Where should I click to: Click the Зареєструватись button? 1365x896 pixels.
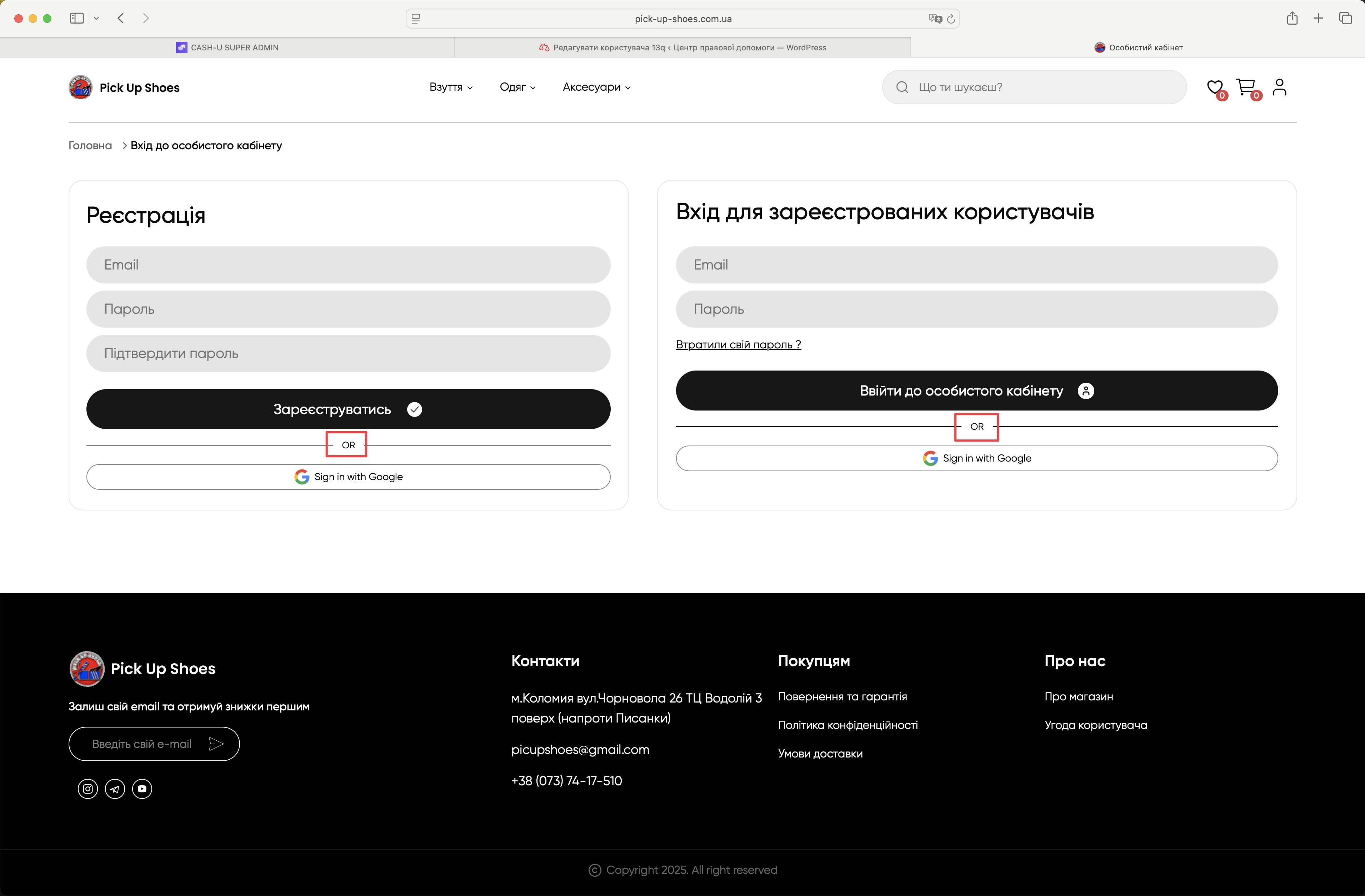point(348,409)
